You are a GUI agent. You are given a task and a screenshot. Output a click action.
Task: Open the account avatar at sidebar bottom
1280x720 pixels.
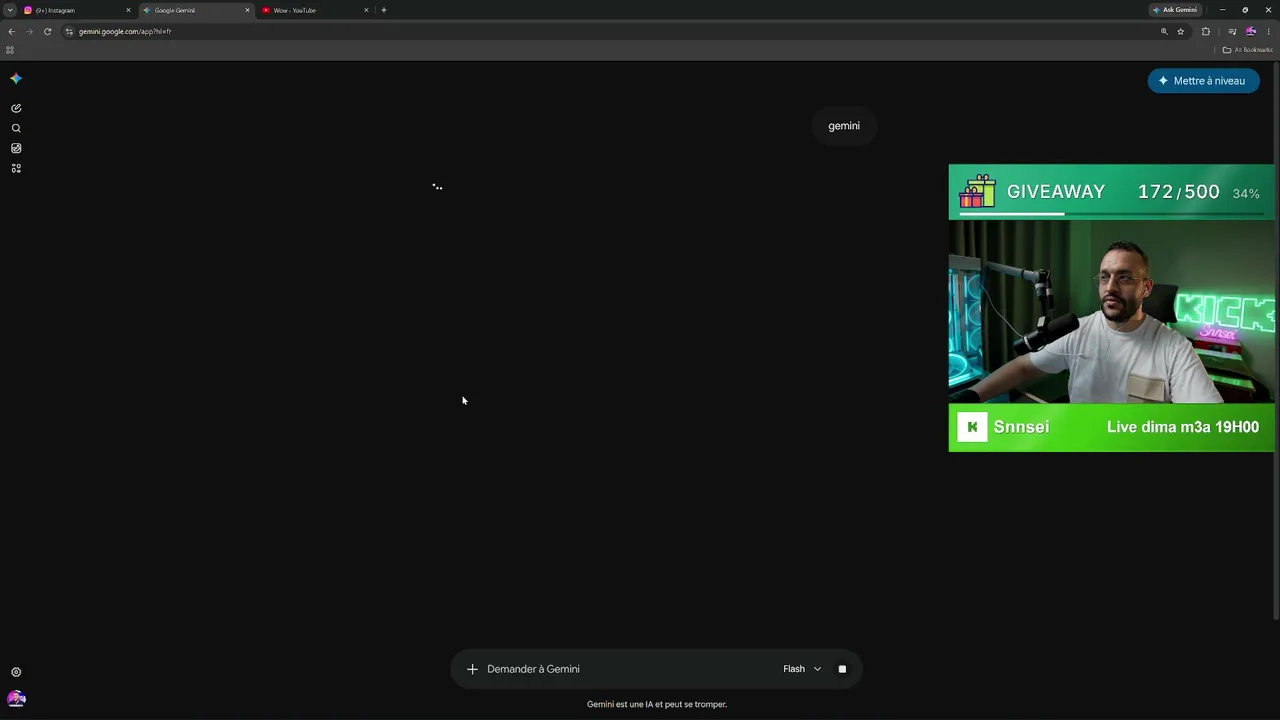pos(16,699)
